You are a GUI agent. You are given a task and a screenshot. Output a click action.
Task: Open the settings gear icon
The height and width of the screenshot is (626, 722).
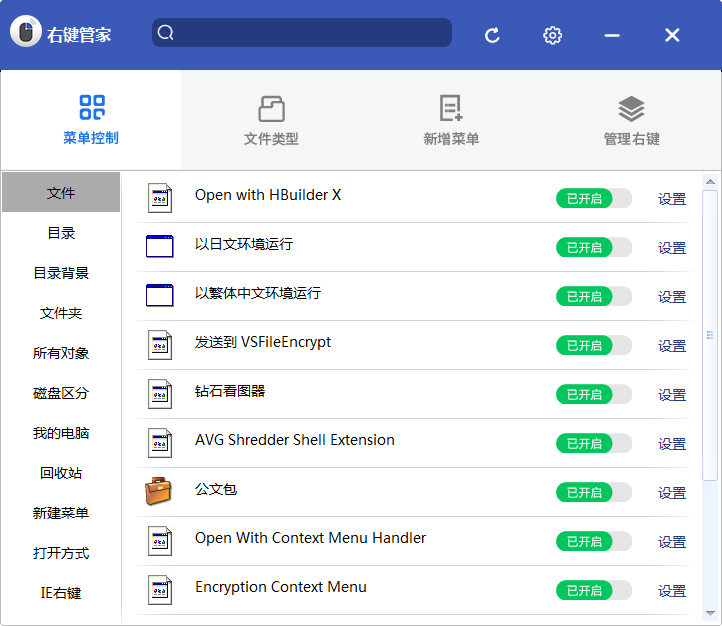pos(552,35)
